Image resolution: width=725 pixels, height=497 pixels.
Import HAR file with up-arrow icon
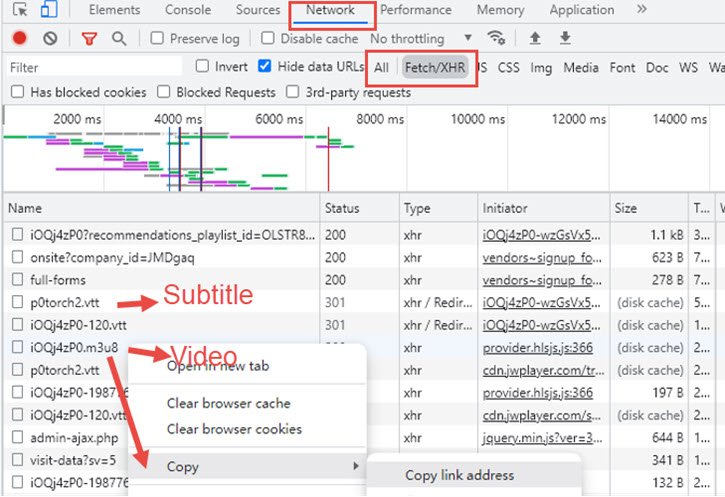point(535,38)
